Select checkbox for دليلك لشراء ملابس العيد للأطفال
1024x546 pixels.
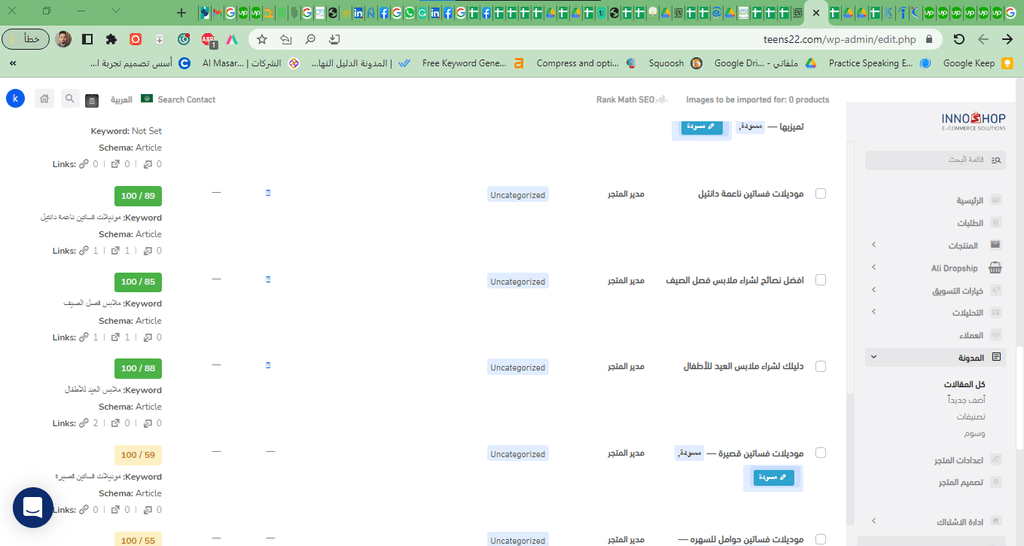click(x=820, y=366)
